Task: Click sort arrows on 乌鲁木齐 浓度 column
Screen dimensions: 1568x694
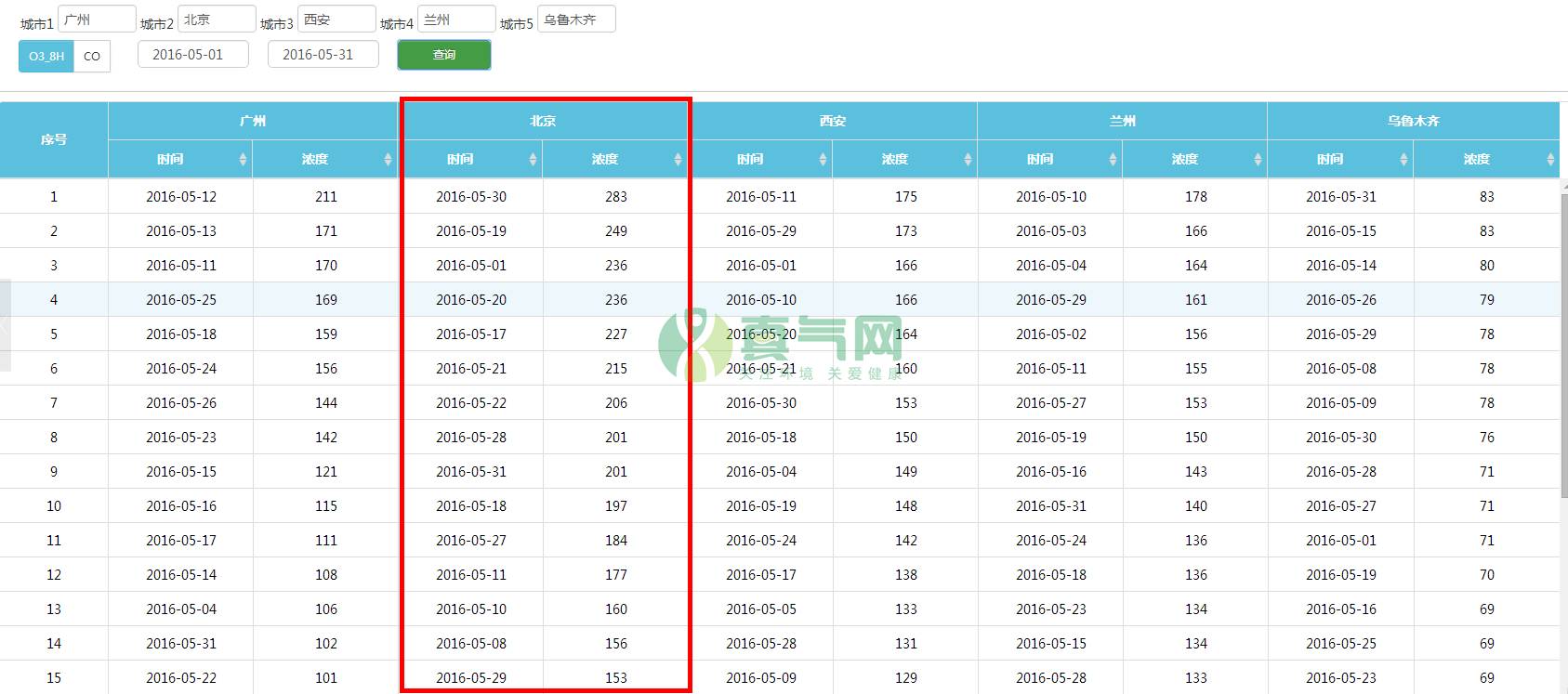Action: [x=1550, y=160]
